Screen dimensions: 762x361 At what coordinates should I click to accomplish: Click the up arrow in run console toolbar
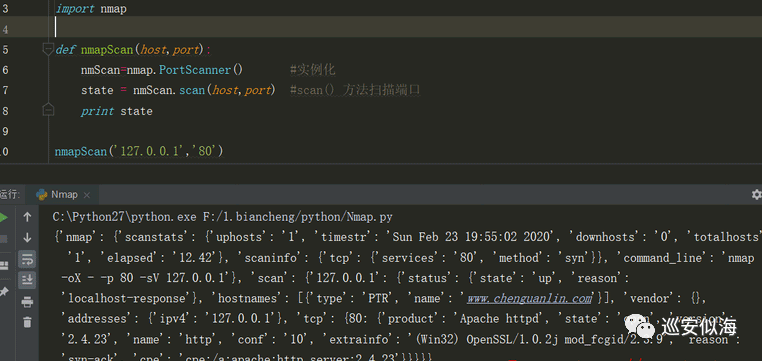coord(27,217)
